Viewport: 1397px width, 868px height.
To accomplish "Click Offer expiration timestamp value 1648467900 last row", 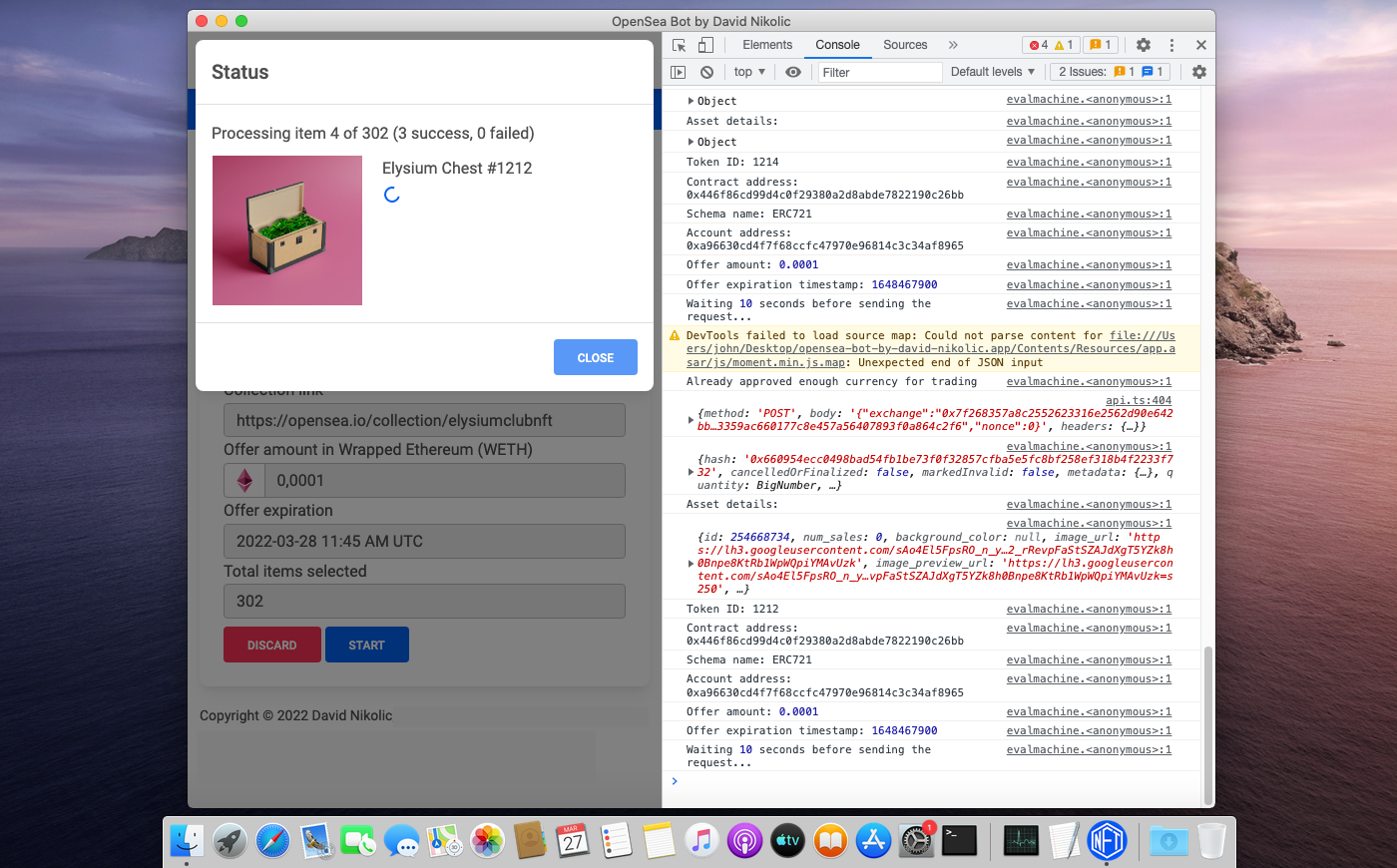I will 904,730.
